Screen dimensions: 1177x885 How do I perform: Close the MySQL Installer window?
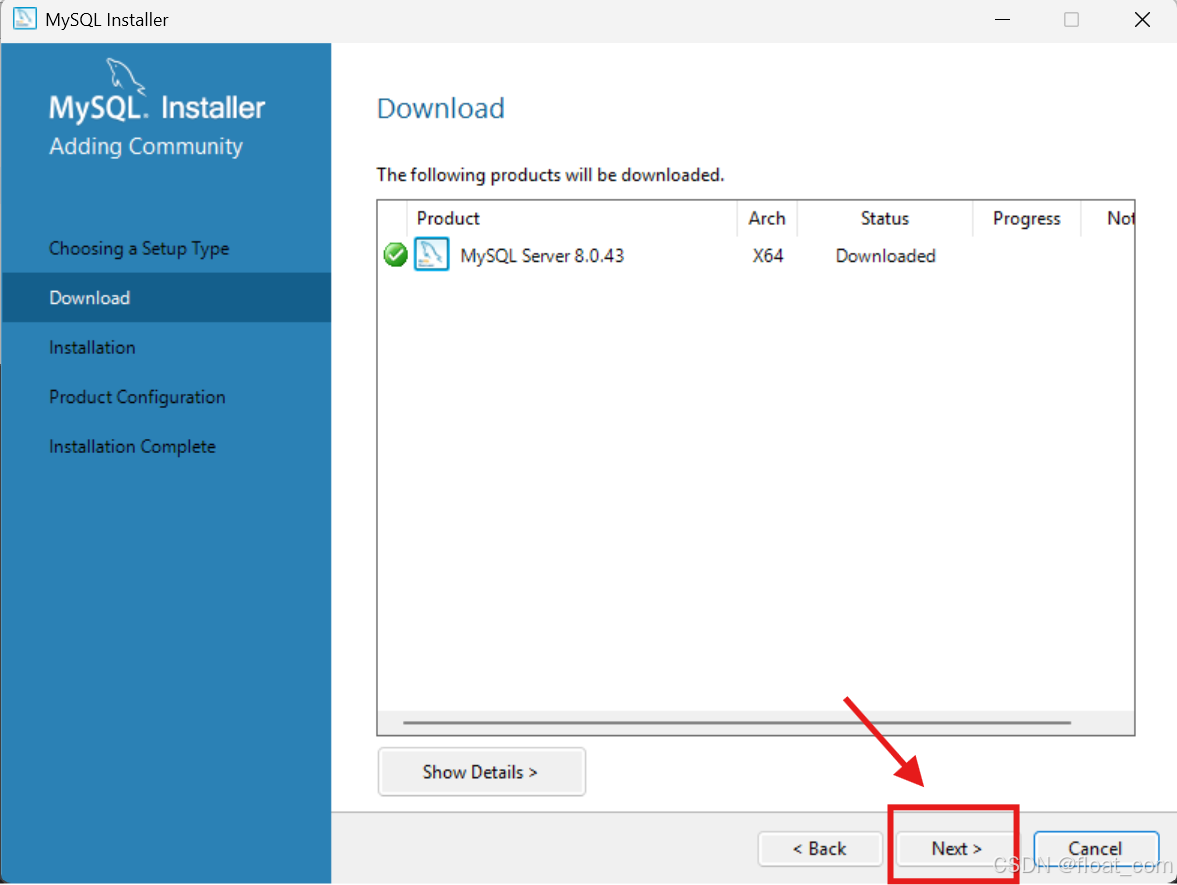point(1142,20)
